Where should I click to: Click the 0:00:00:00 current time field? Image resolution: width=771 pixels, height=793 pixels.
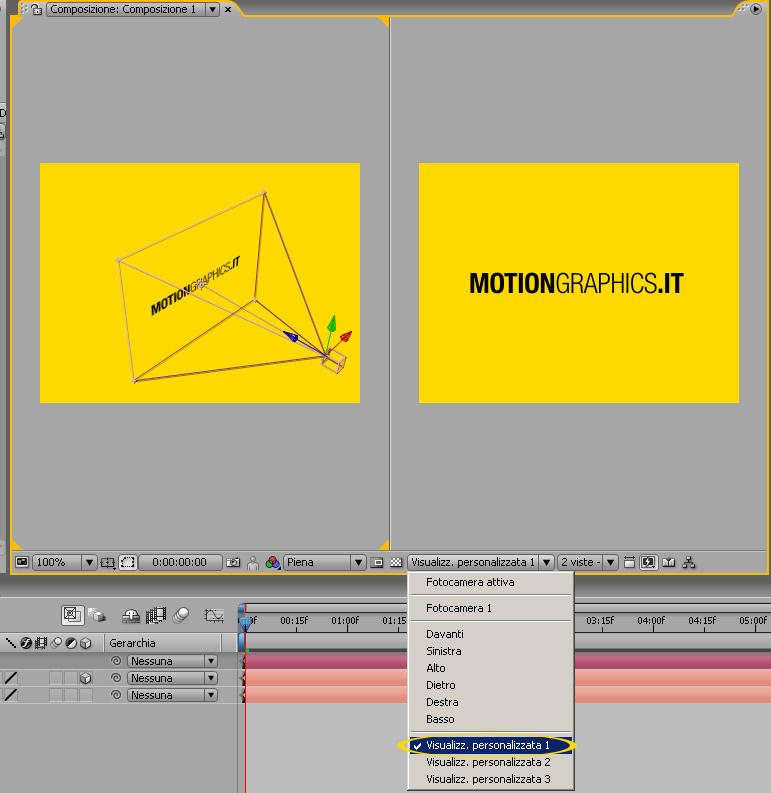pyautogui.click(x=180, y=562)
